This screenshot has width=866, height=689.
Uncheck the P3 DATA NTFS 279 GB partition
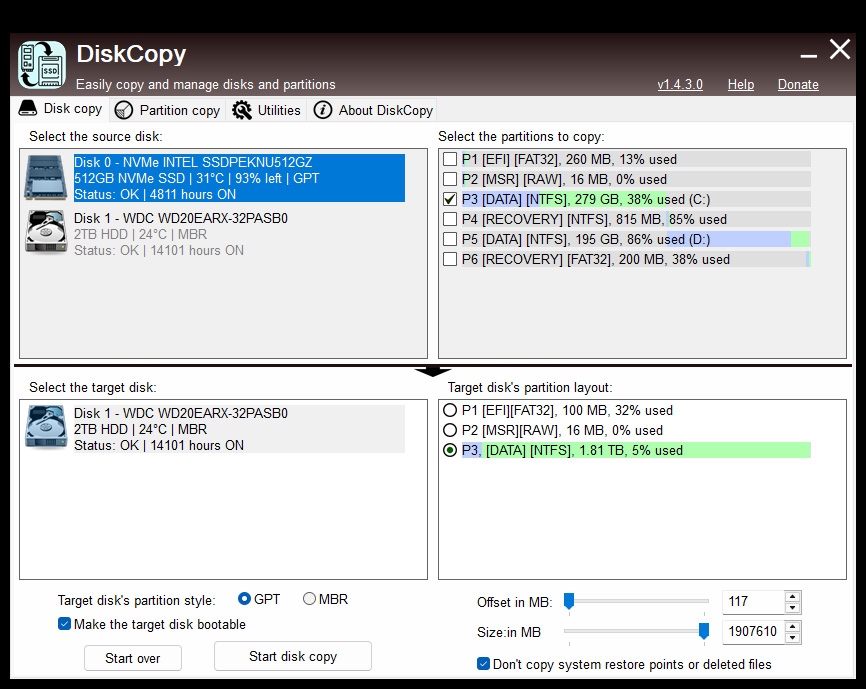[x=450, y=199]
